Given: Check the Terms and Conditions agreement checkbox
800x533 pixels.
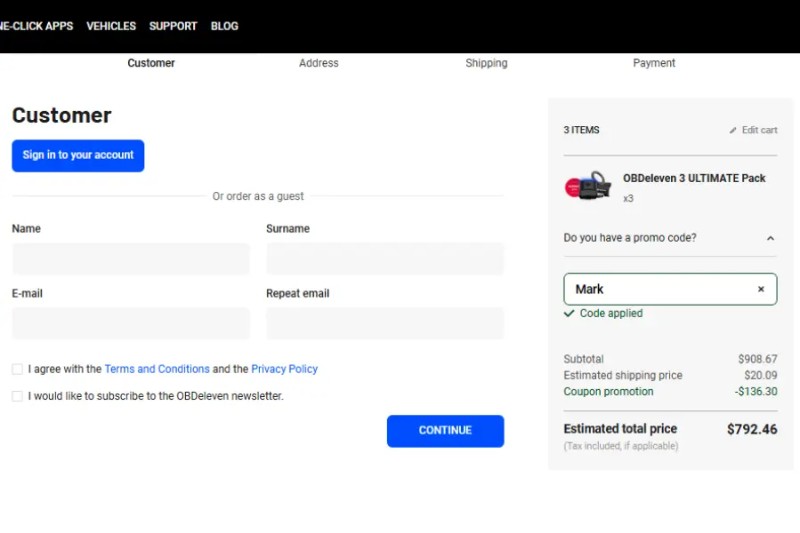Looking at the screenshot, I should point(17,369).
